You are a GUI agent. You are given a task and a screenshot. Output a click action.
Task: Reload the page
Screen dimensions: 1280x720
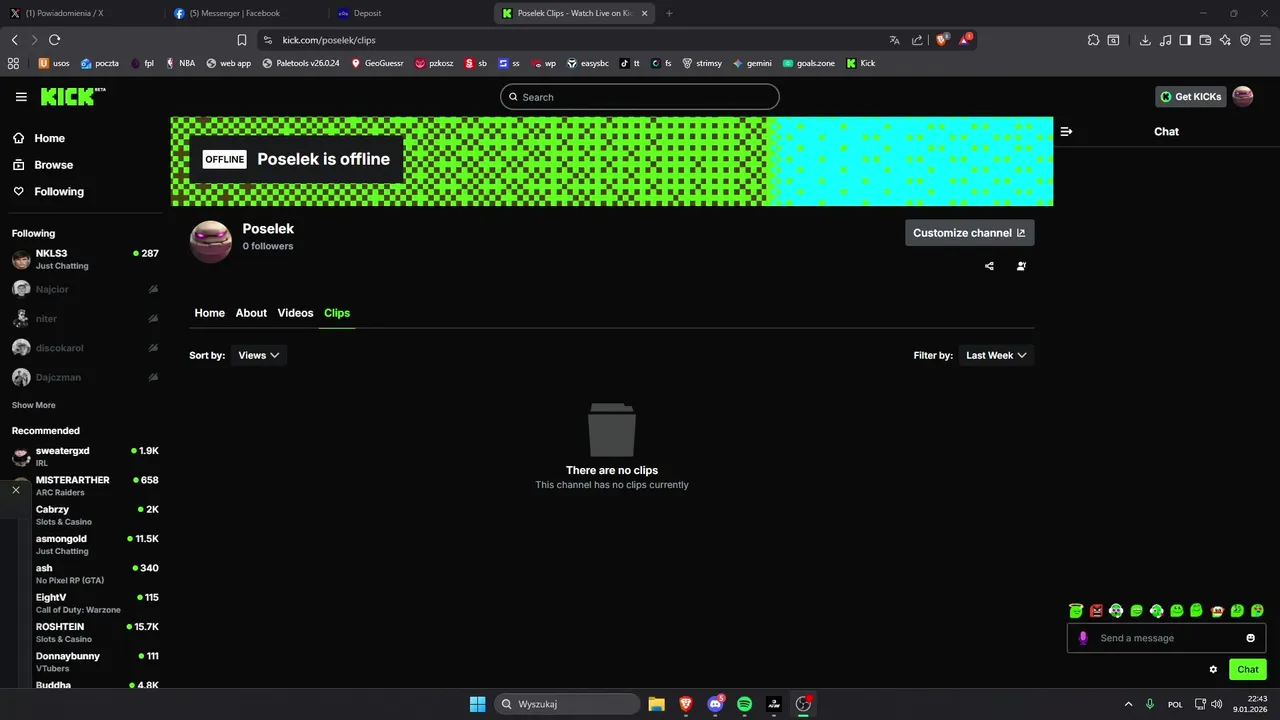pos(55,40)
